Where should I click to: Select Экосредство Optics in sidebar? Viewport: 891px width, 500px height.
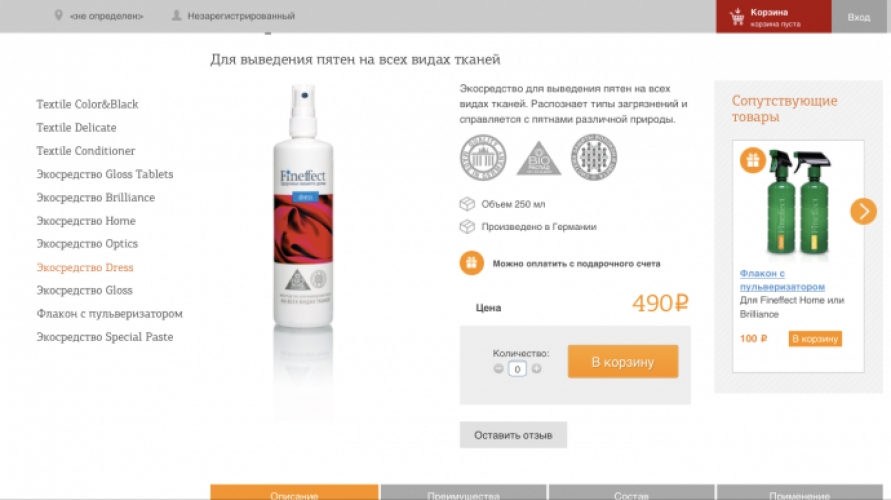point(87,244)
